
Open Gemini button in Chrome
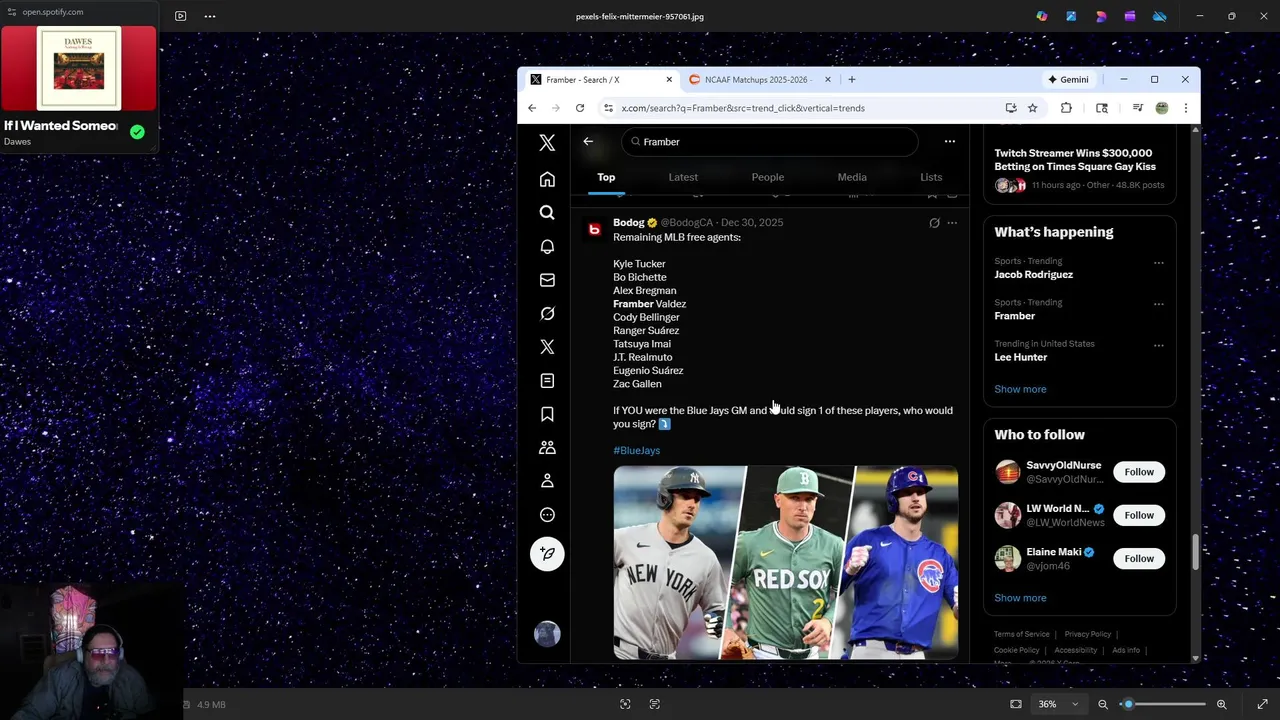pyautogui.click(x=1068, y=80)
